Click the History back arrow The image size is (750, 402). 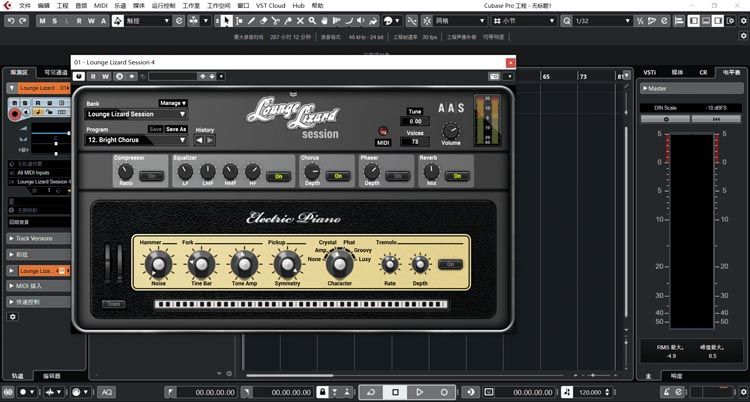199,140
